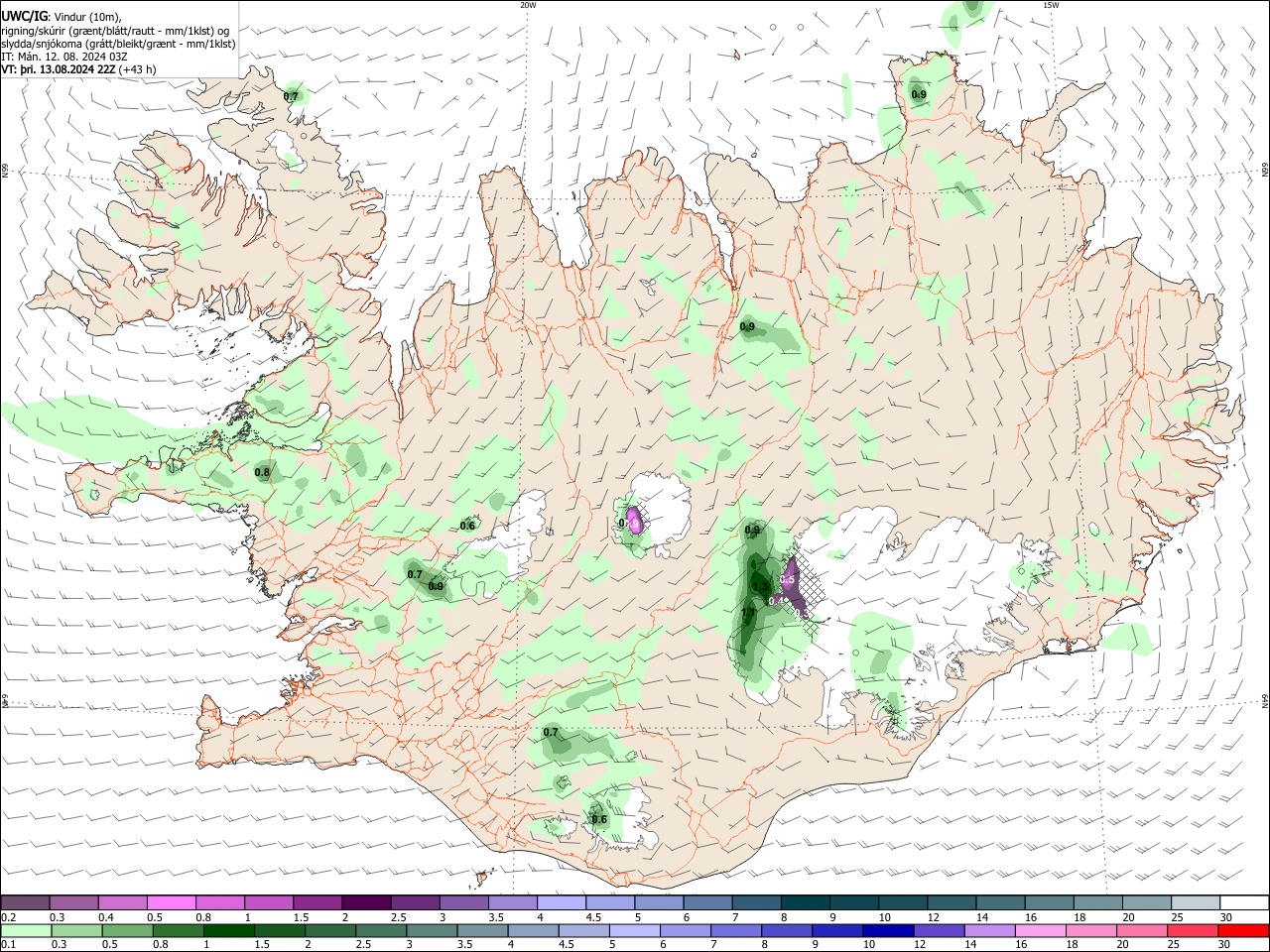Click the 15W longitude label
Viewport: 1270px width, 952px height.
click(x=1051, y=5)
